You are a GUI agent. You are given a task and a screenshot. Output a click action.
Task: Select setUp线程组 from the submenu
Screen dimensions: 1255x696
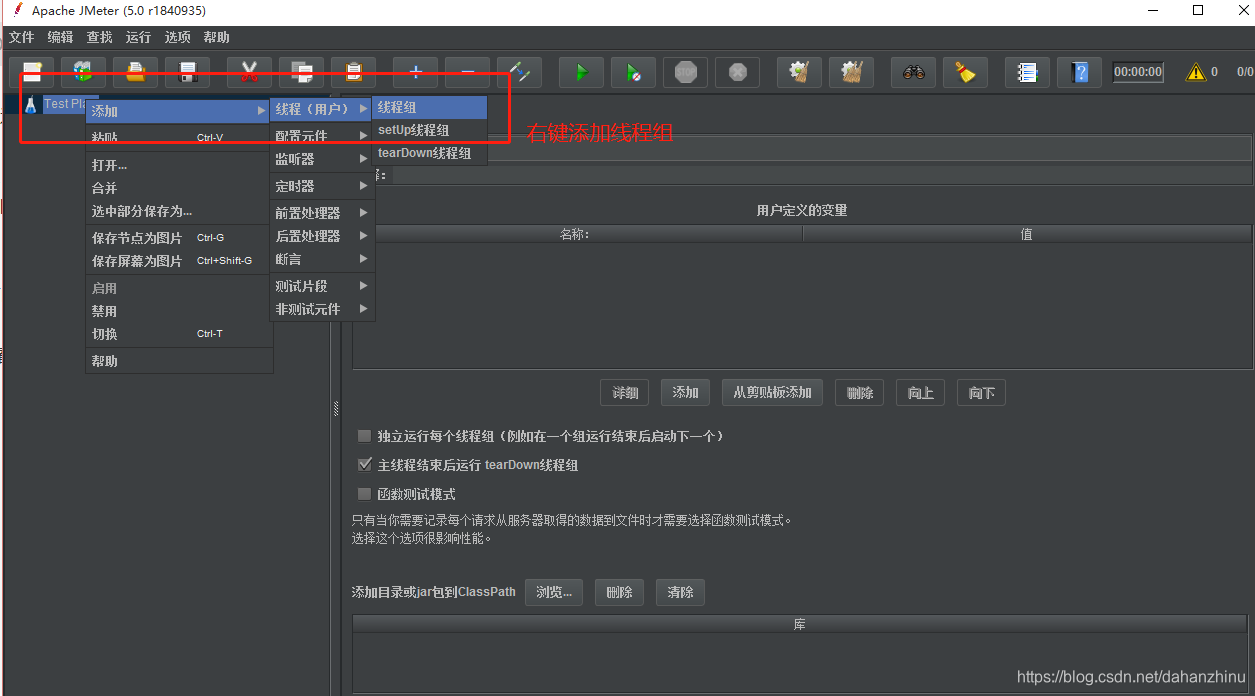[429, 130]
